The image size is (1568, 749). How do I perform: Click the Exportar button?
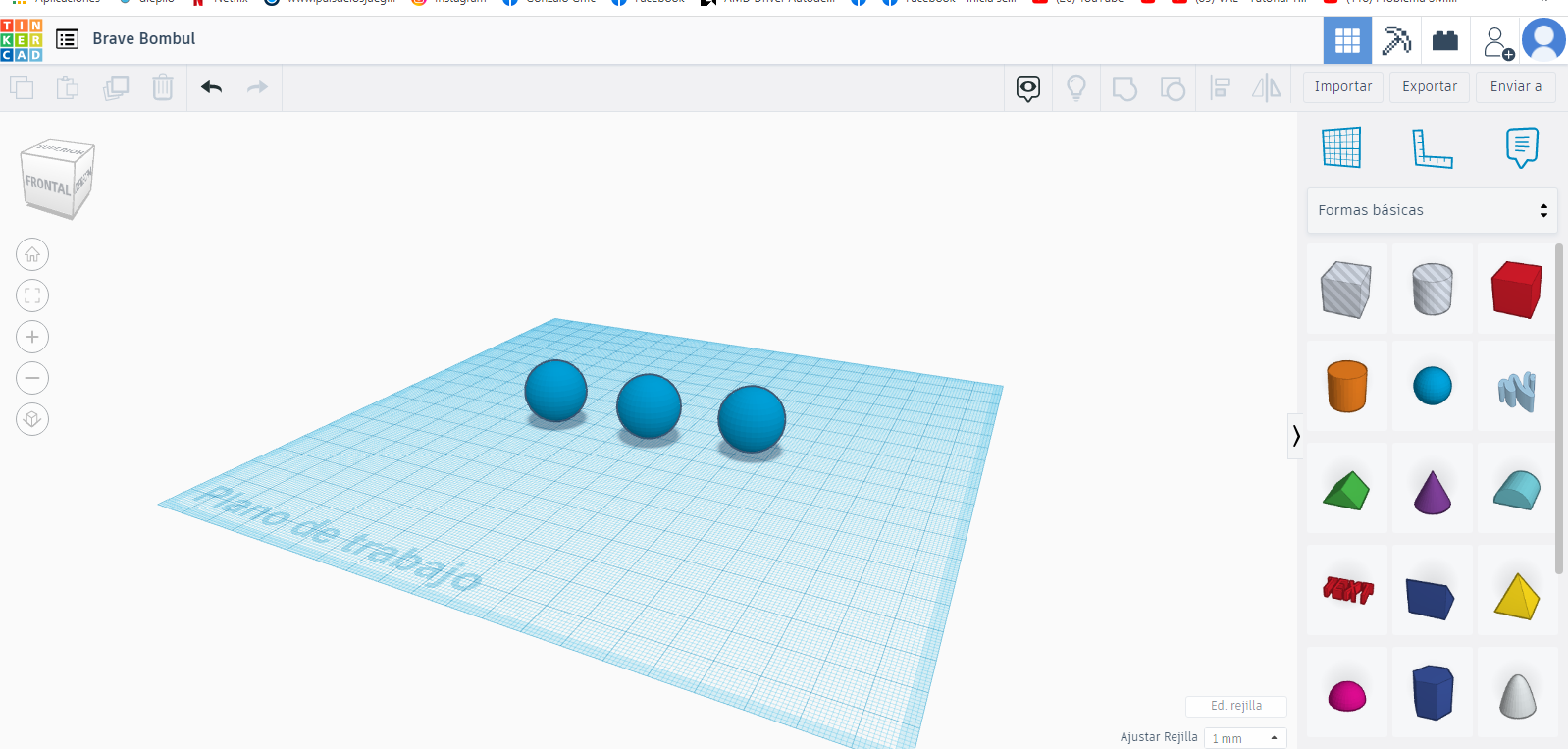tap(1430, 86)
